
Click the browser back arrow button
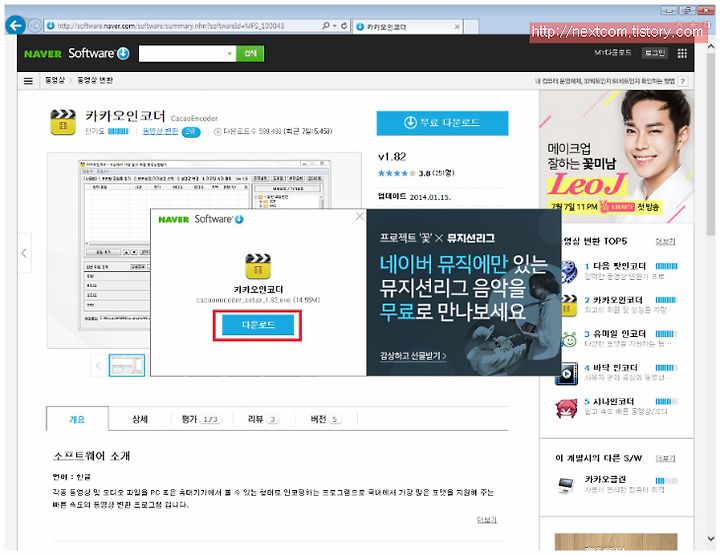pos(16,25)
